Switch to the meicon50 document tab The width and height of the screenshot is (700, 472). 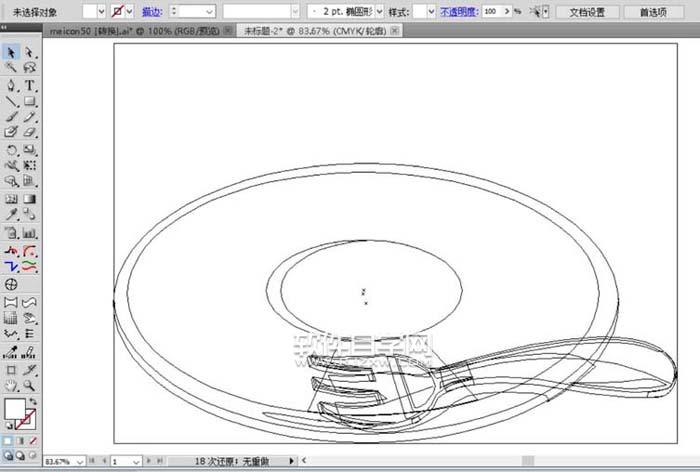click(135, 31)
